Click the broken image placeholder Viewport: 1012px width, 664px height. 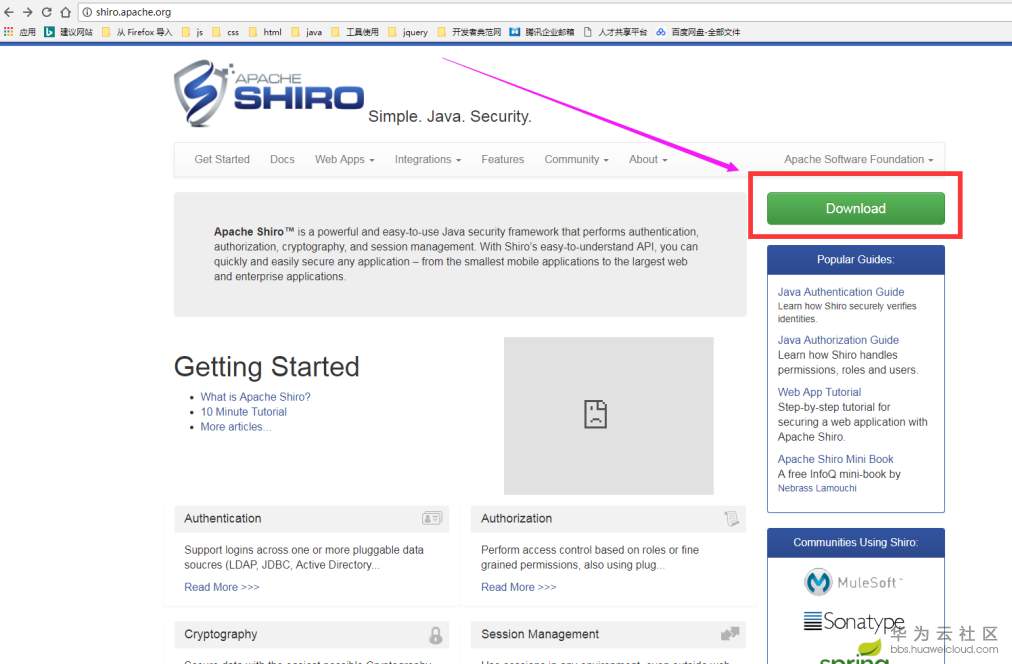tap(609, 416)
